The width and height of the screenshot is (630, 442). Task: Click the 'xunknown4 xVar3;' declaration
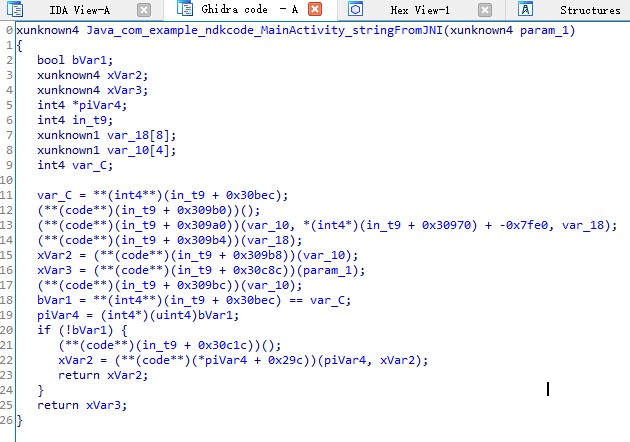click(x=92, y=90)
